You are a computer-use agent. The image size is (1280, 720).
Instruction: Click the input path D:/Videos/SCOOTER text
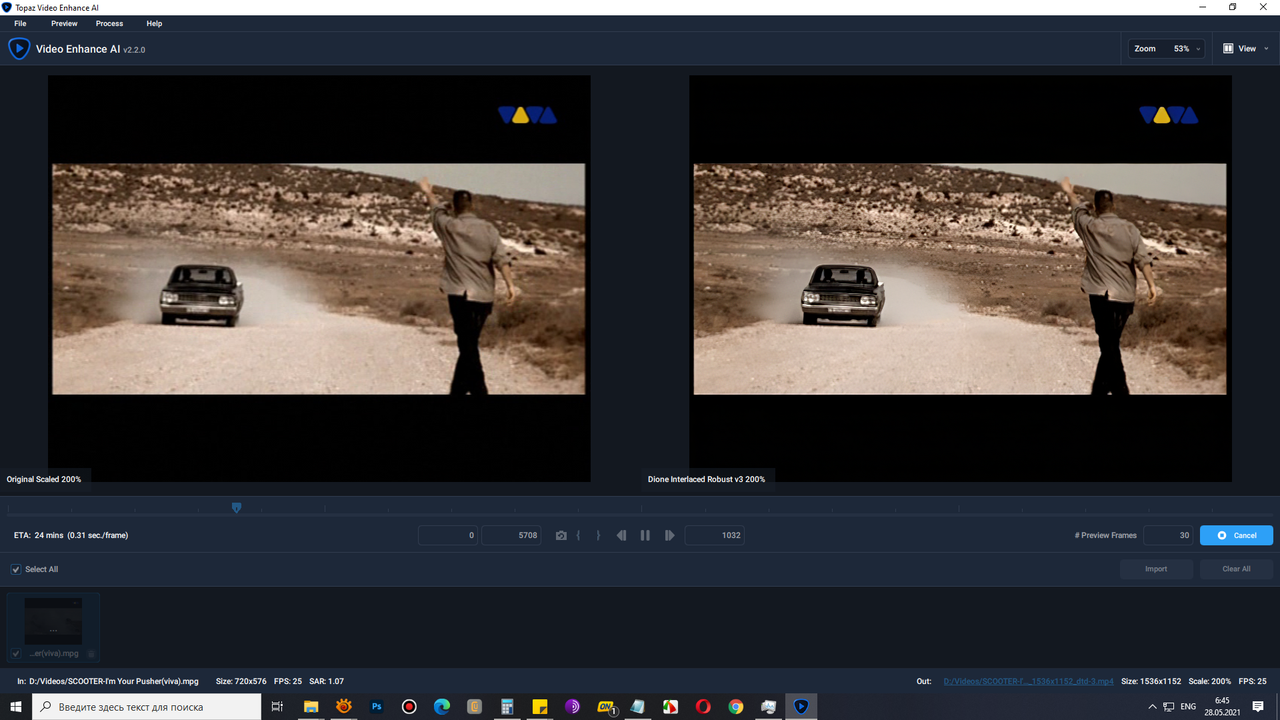click(114, 681)
